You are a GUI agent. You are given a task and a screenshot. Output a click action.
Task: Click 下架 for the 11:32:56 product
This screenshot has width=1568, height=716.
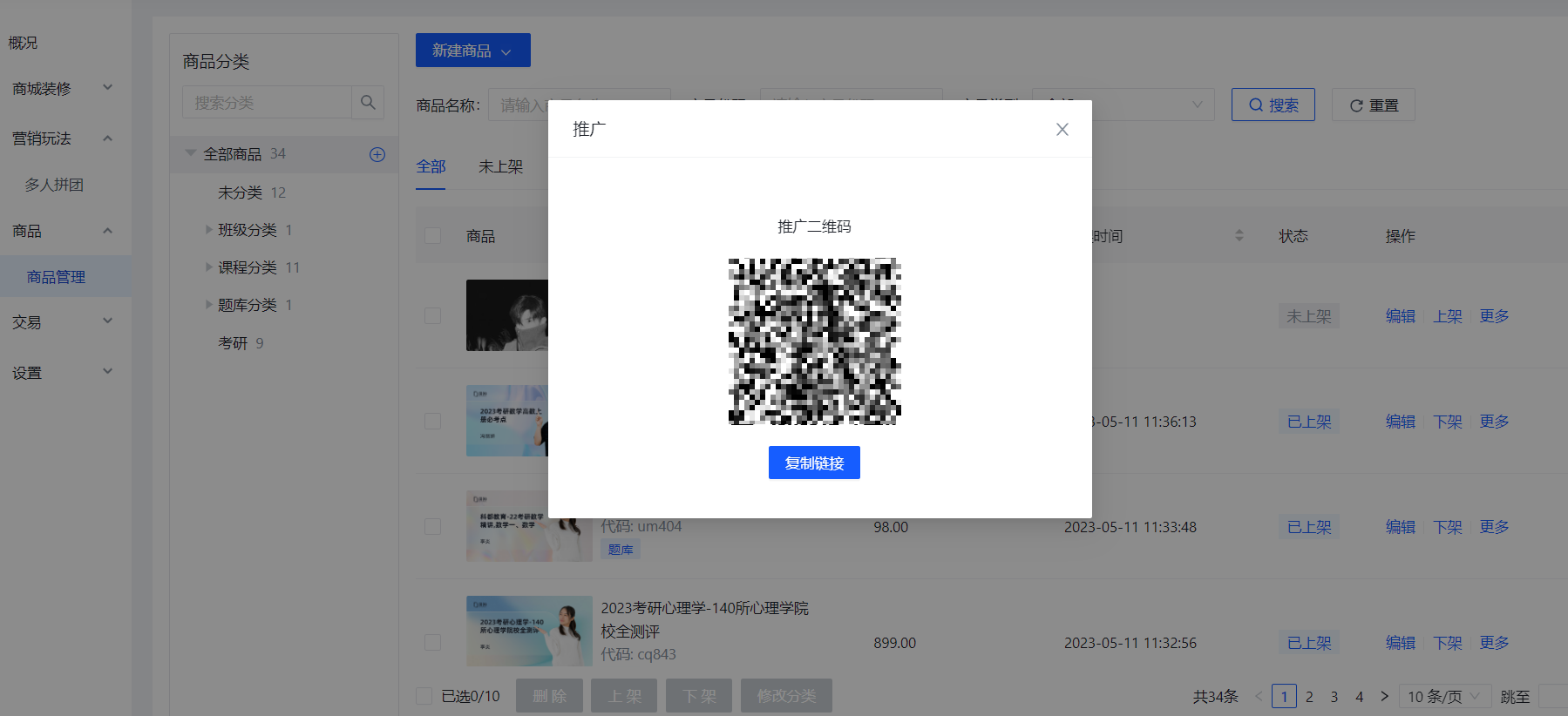1448,643
